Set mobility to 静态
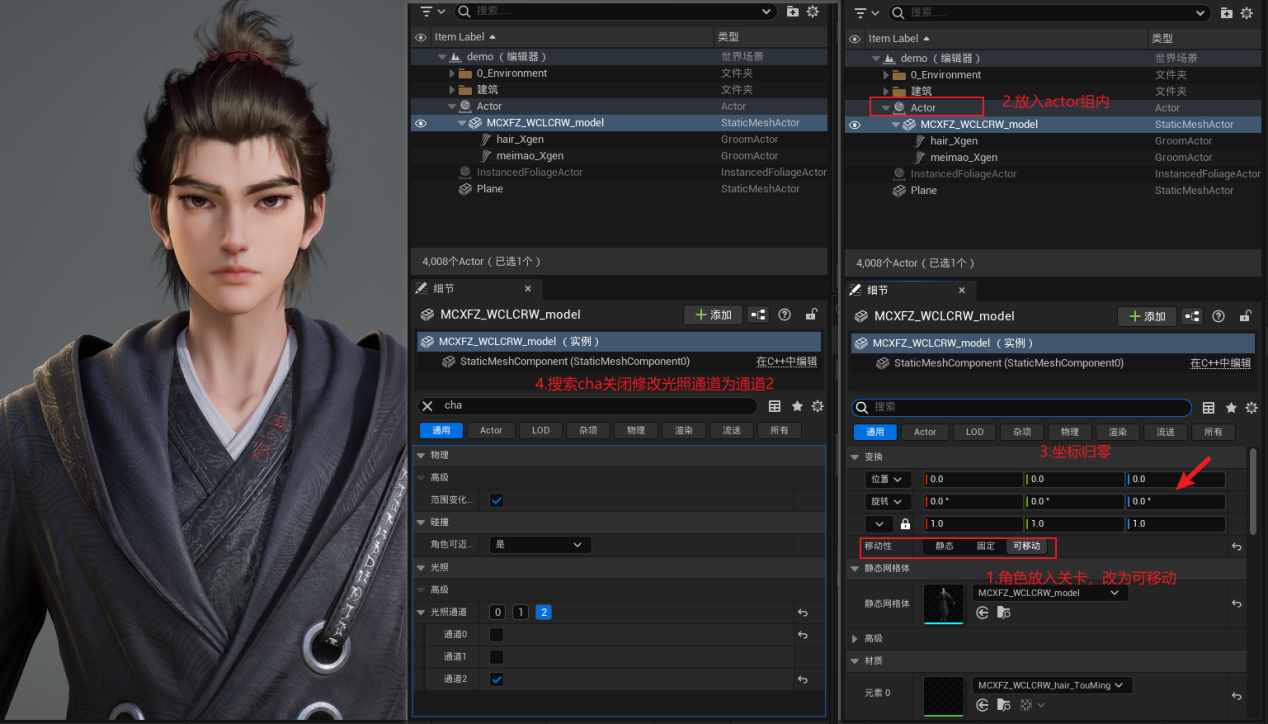 coord(944,547)
